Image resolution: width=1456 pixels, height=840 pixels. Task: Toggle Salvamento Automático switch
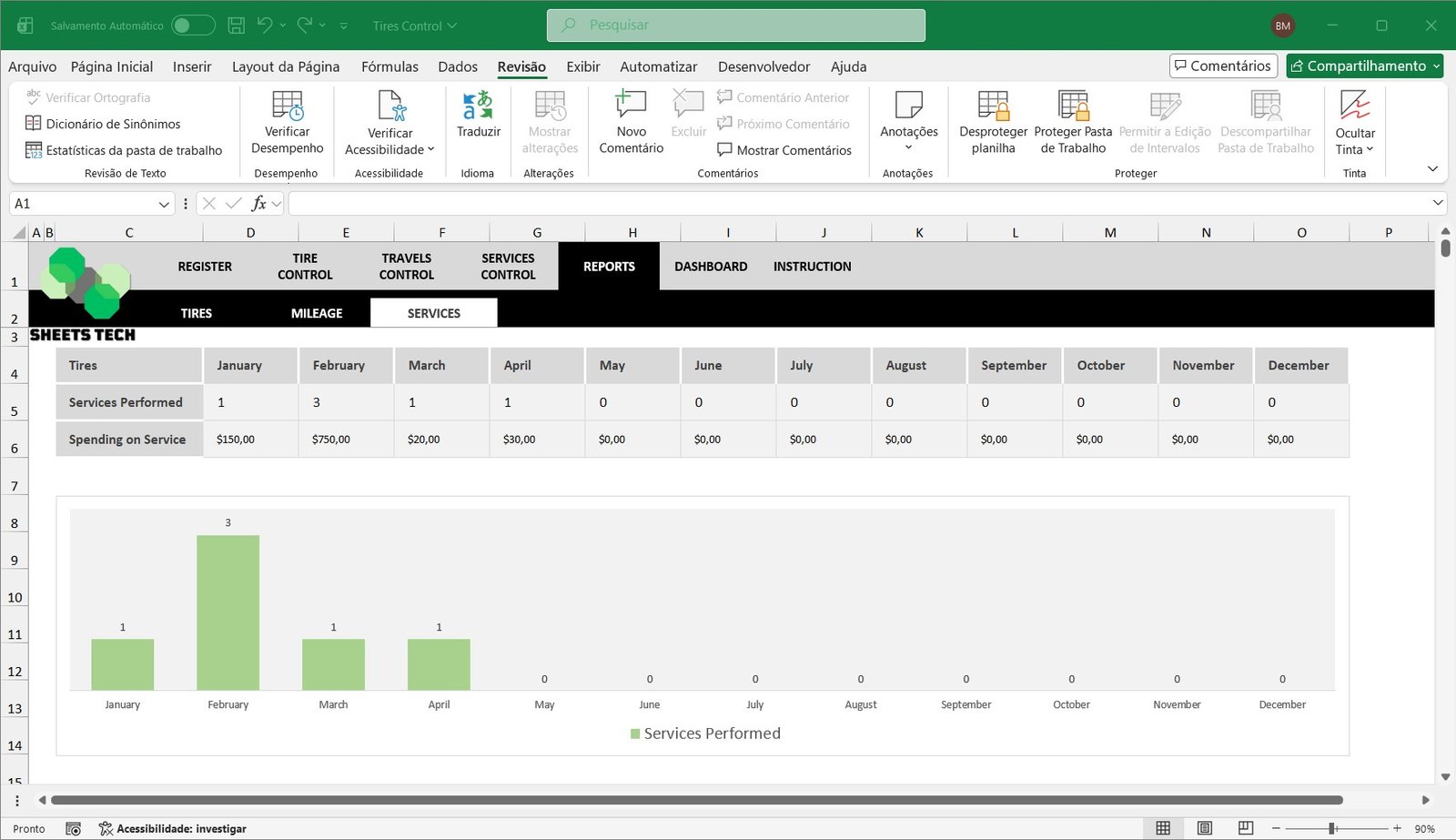(x=193, y=25)
